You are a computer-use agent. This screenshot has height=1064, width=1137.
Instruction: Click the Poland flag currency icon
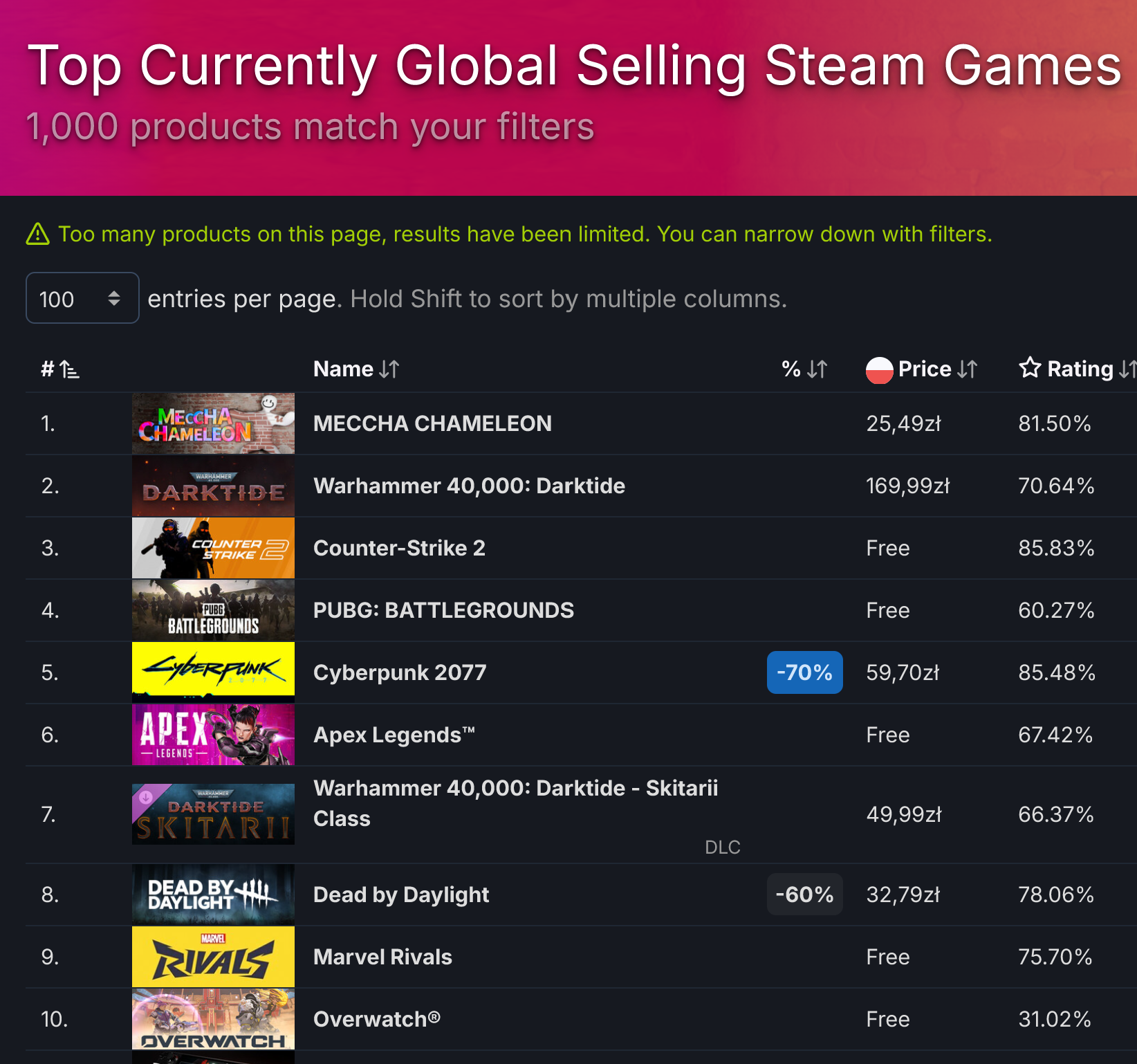click(x=879, y=369)
